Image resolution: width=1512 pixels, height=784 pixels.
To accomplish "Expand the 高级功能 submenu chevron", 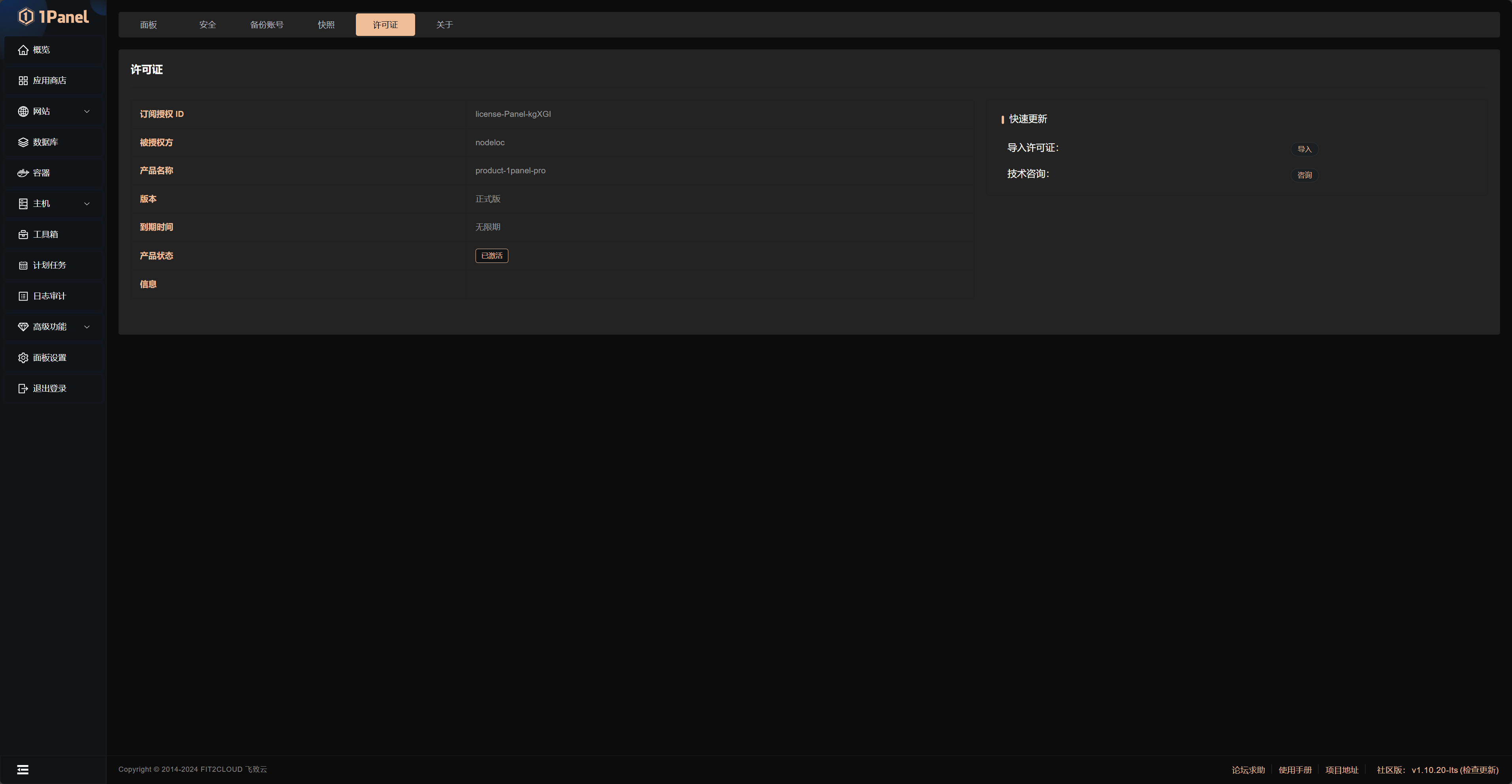I will tap(87, 327).
